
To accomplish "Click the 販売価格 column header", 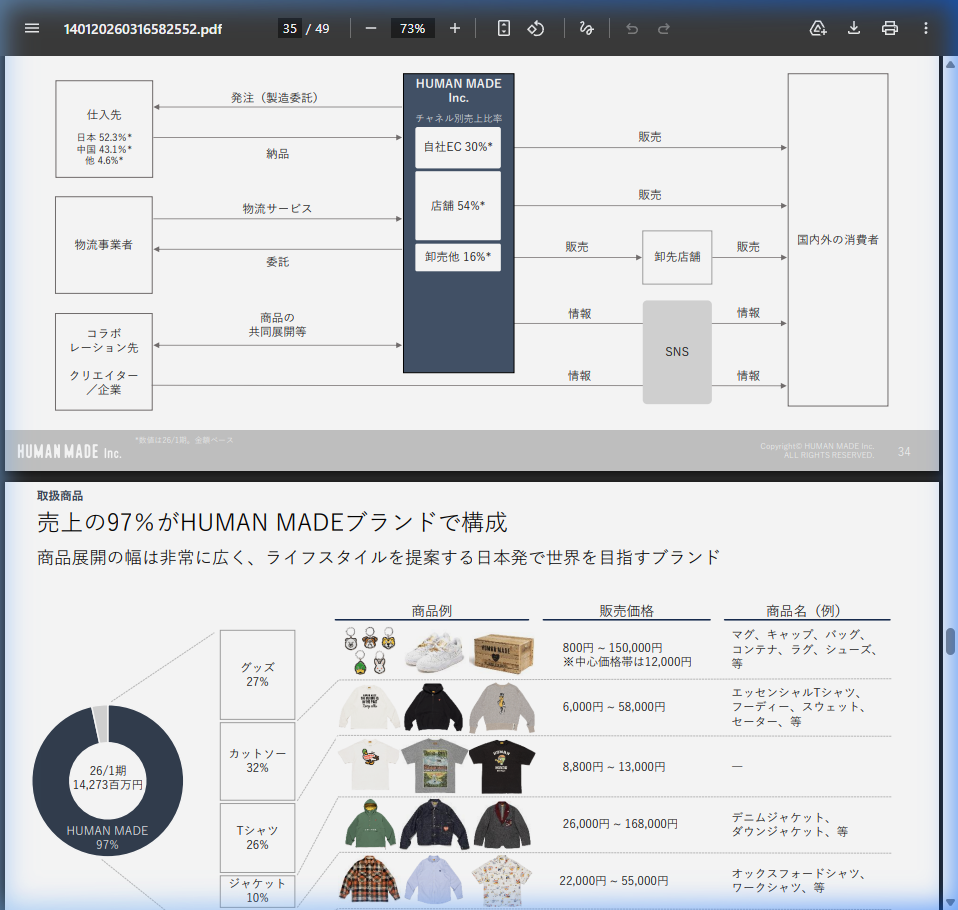I will (626, 611).
